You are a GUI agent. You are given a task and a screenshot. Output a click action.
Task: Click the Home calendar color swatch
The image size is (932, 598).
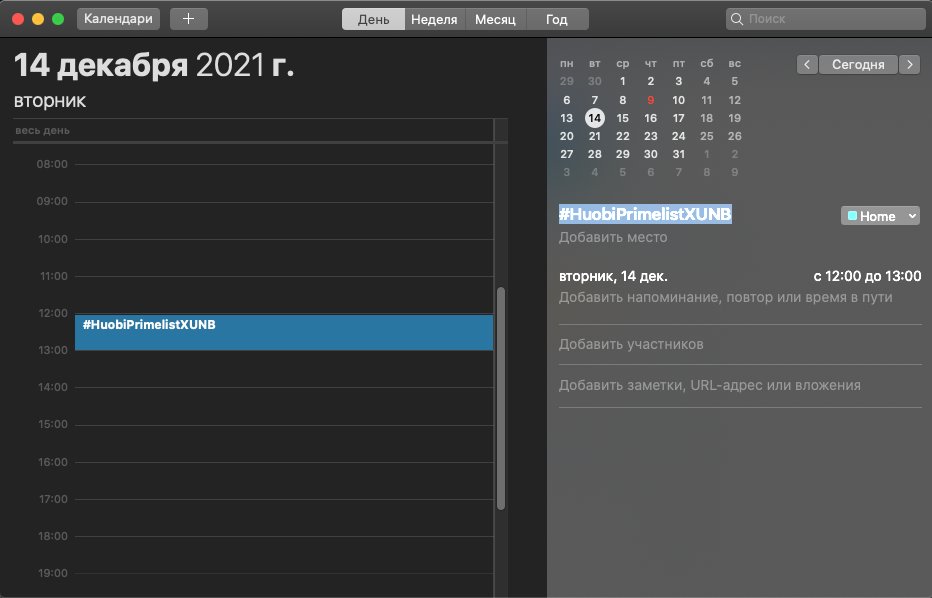click(852, 216)
